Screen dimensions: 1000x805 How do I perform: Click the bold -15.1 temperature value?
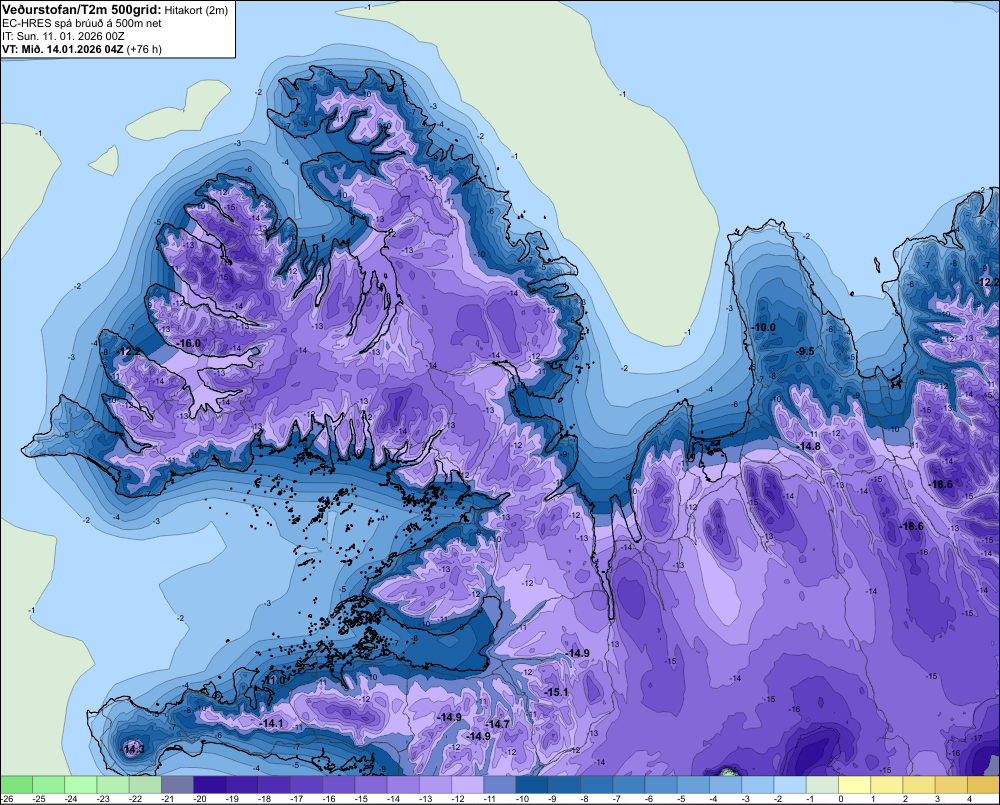(x=556, y=692)
